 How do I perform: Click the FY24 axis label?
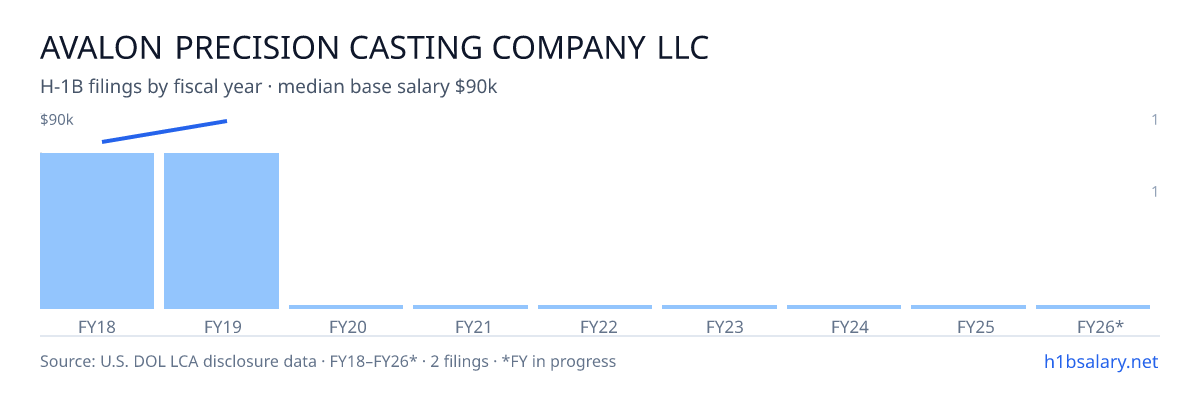844,326
